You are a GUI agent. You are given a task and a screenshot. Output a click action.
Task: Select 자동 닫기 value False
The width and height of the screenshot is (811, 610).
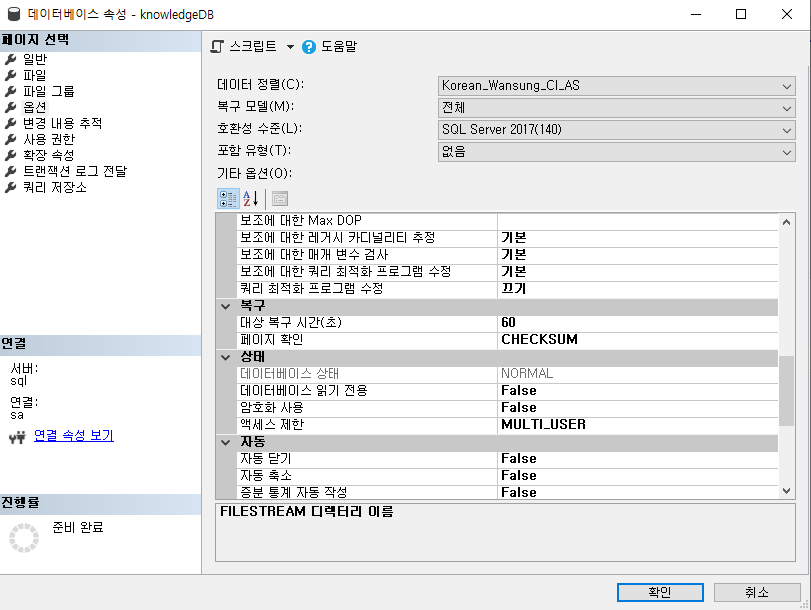point(638,459)
